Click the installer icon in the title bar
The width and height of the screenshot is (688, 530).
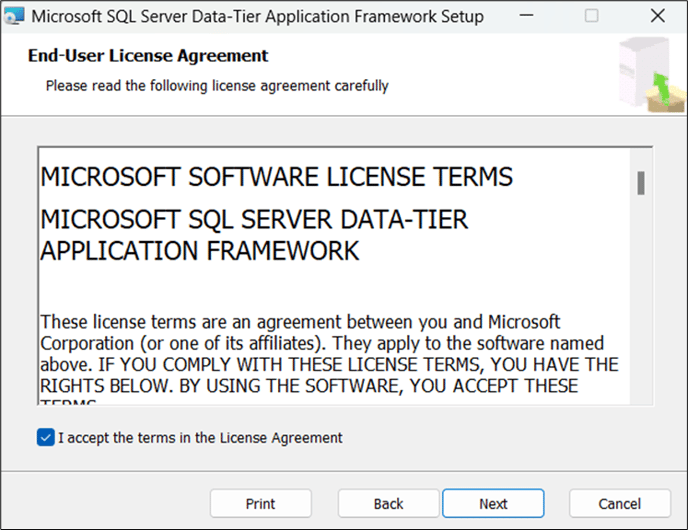coord(15,17)
